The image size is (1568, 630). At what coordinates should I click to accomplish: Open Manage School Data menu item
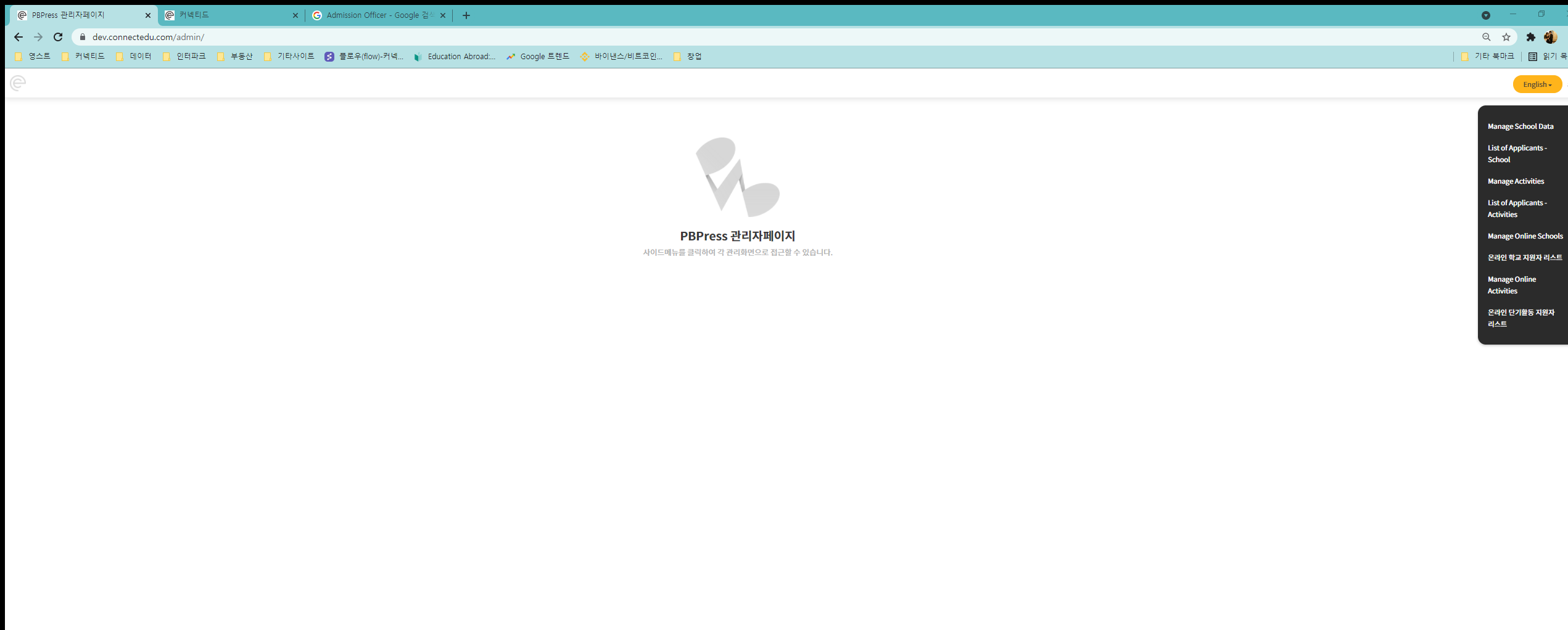tap(1520, 126)
